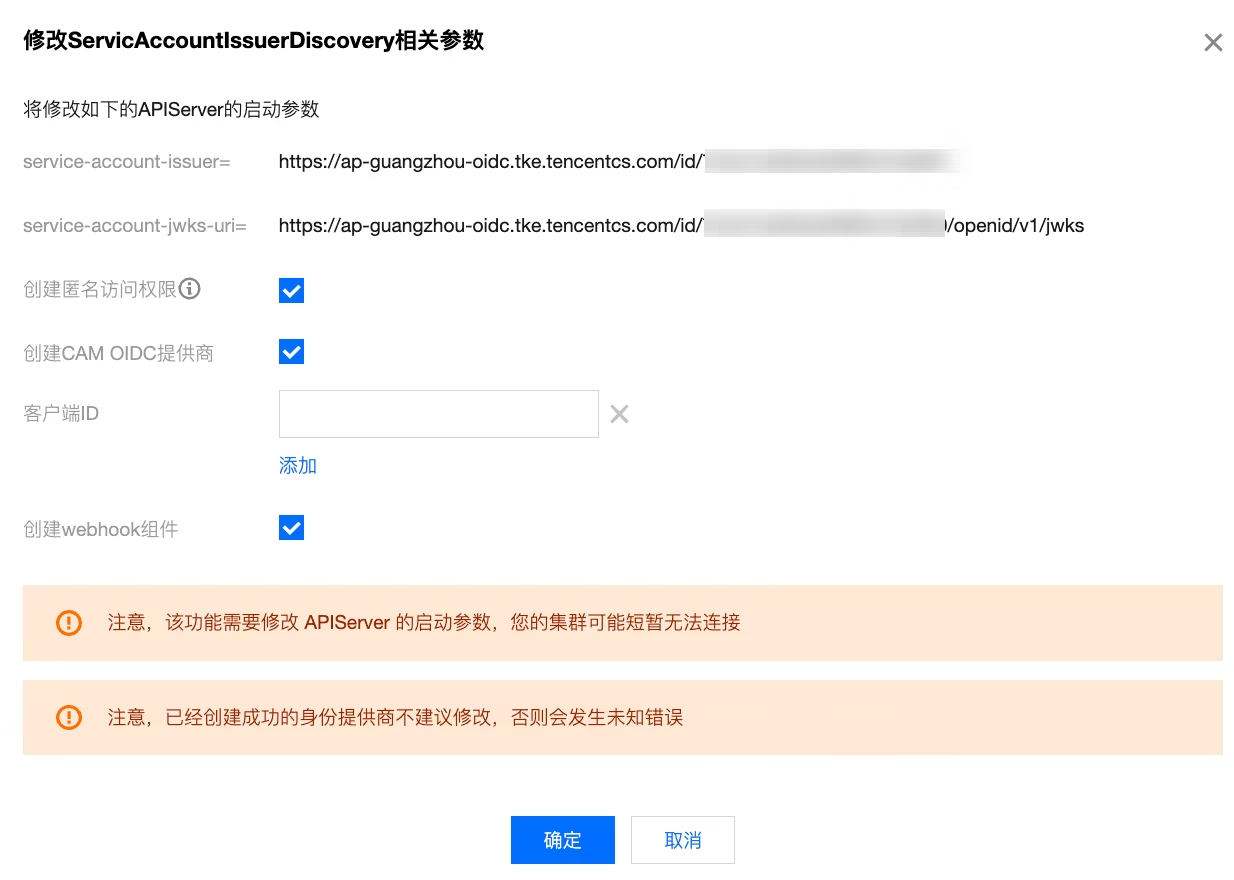
Task: Click the service-account-jwks-uri URL ending in /openid/v1/jwks
Action: coord(681,226)
